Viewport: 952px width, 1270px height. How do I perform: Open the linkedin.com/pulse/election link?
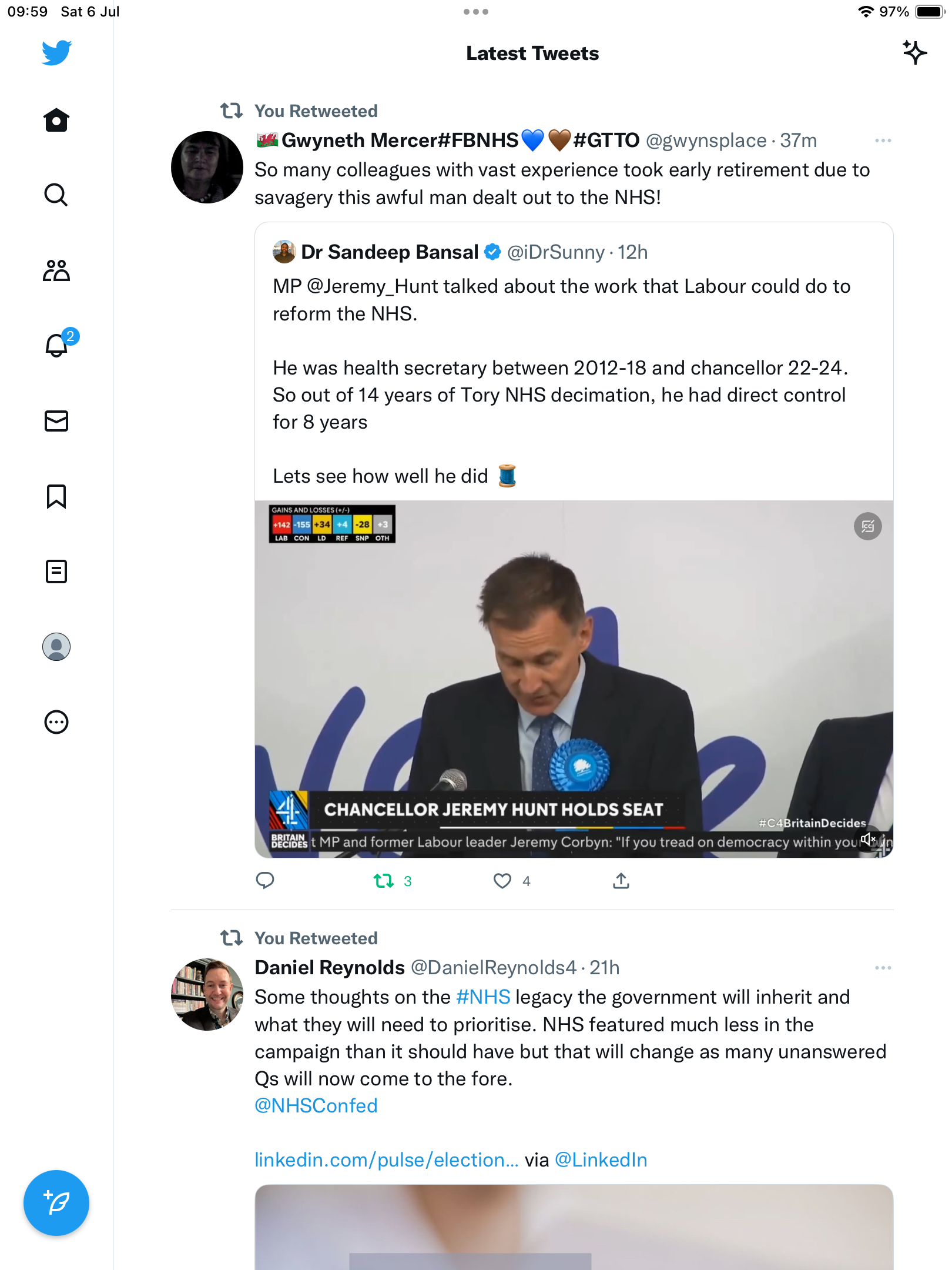386,1160
